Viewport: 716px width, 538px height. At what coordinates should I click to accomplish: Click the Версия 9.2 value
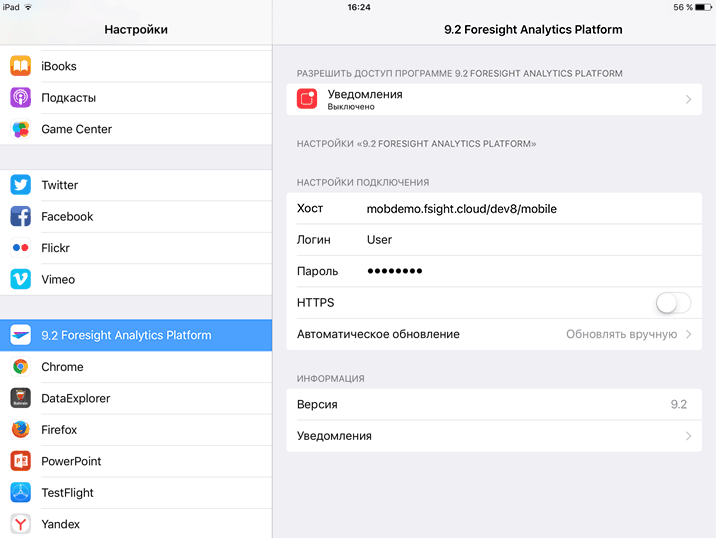point(679,404)
